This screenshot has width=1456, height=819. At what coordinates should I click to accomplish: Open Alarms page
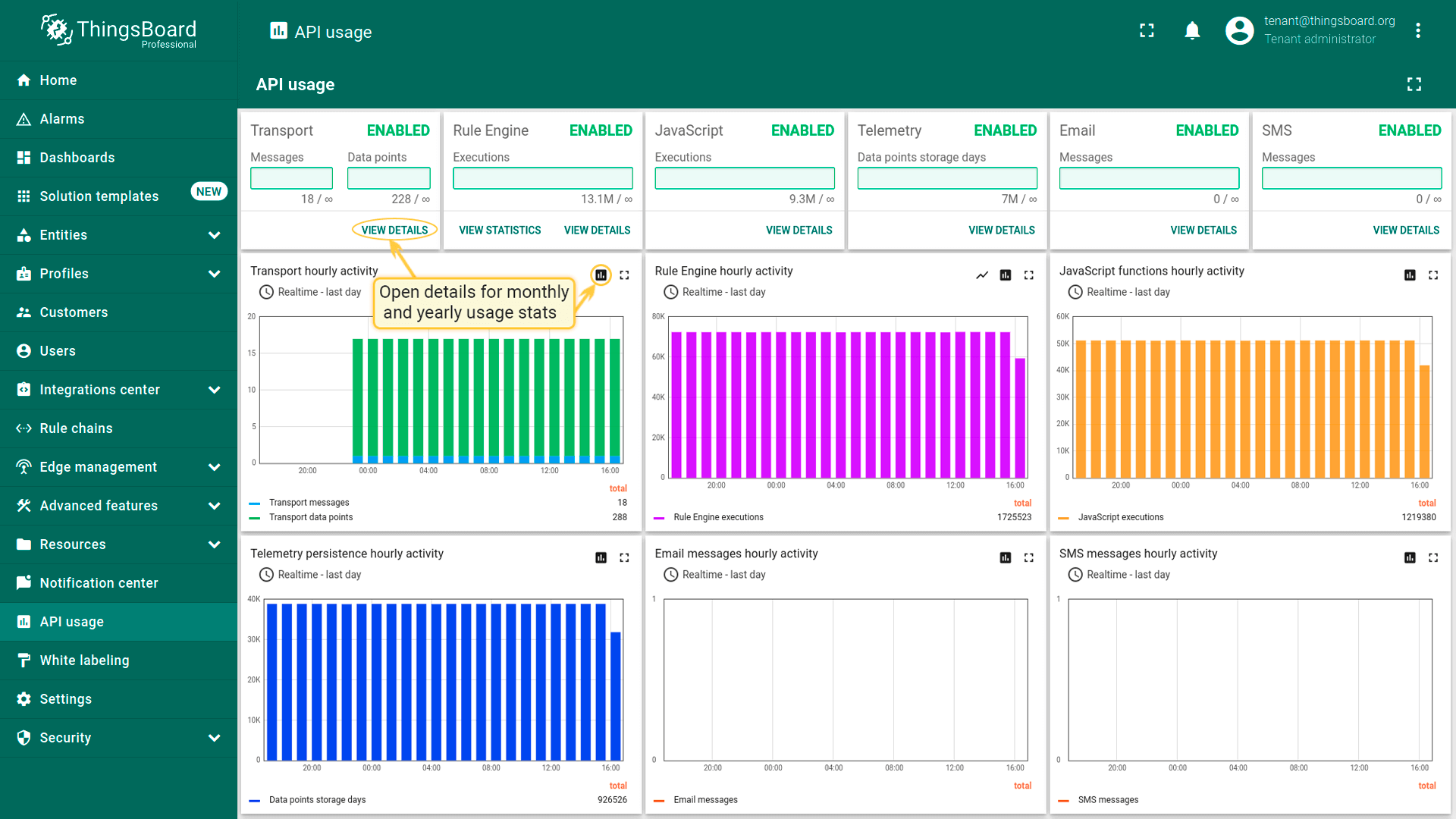click(x=118, y=119)
